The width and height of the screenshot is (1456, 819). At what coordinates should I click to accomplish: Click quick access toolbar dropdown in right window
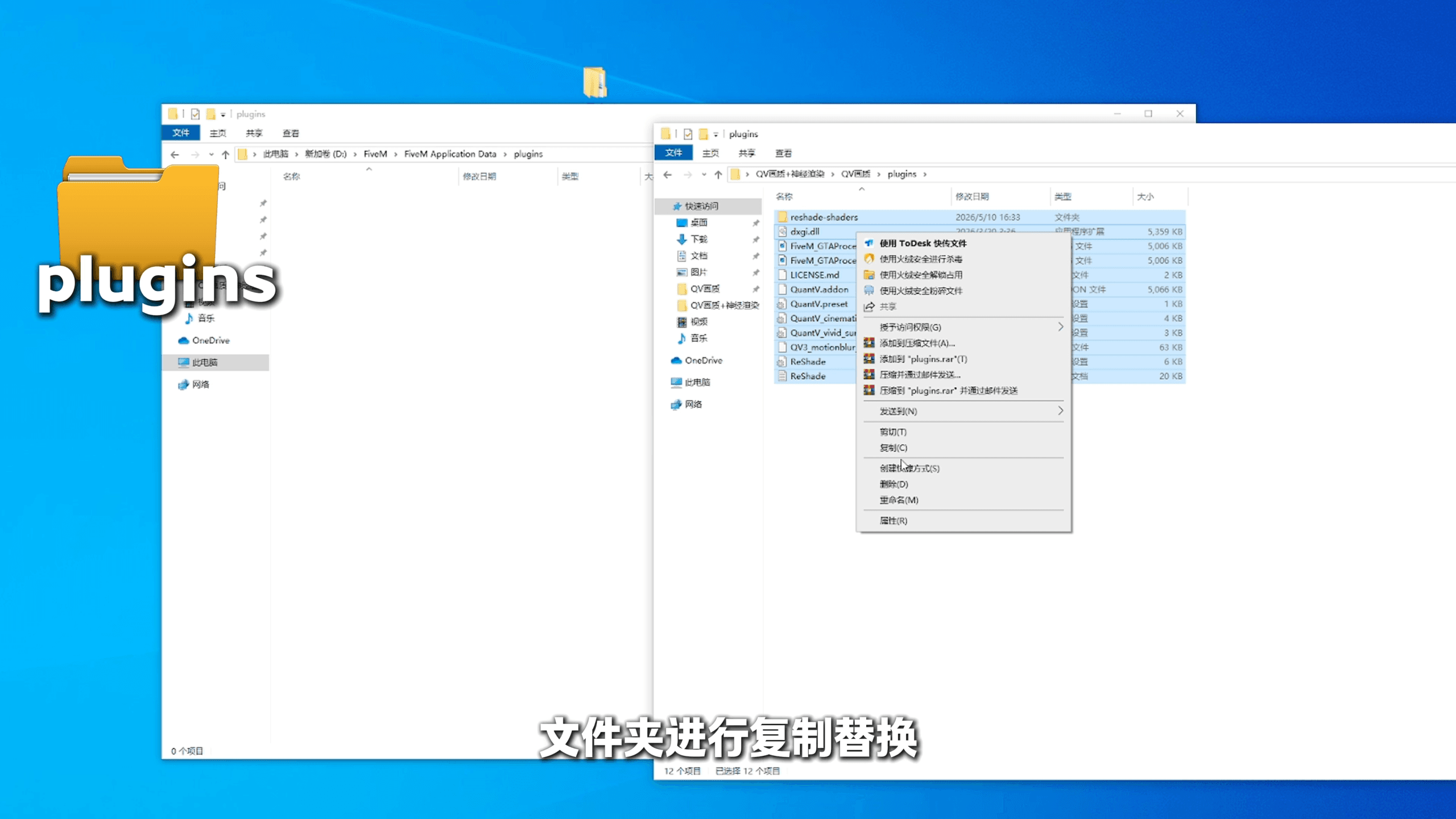(715, 134)
